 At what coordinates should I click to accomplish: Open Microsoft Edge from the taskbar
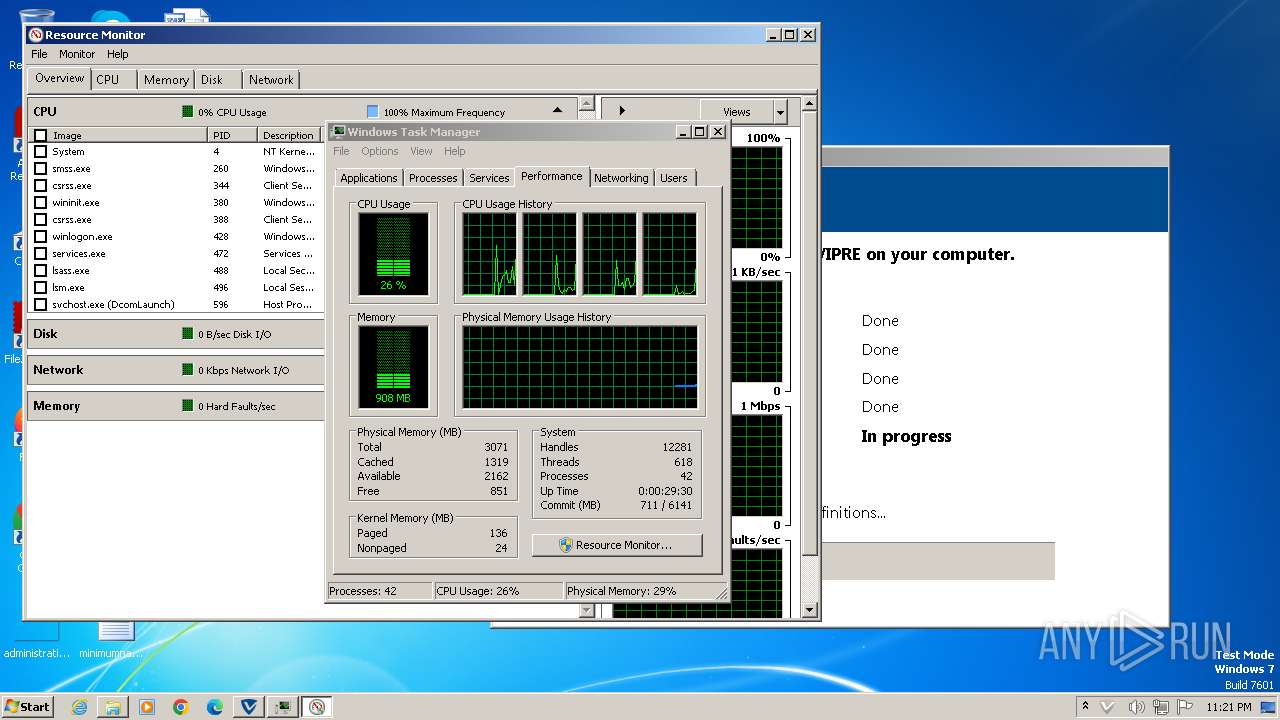tap(215, 707)
